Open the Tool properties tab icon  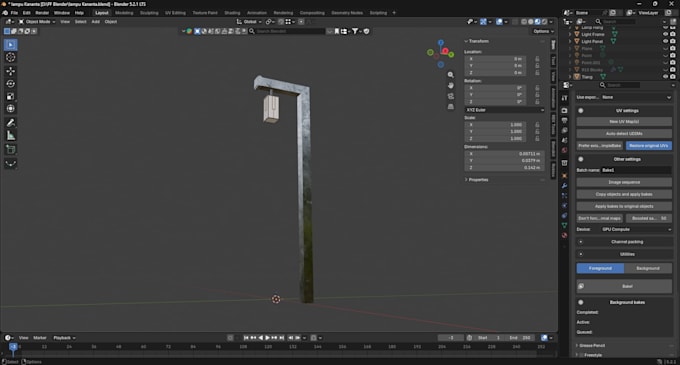coord(564,98)
